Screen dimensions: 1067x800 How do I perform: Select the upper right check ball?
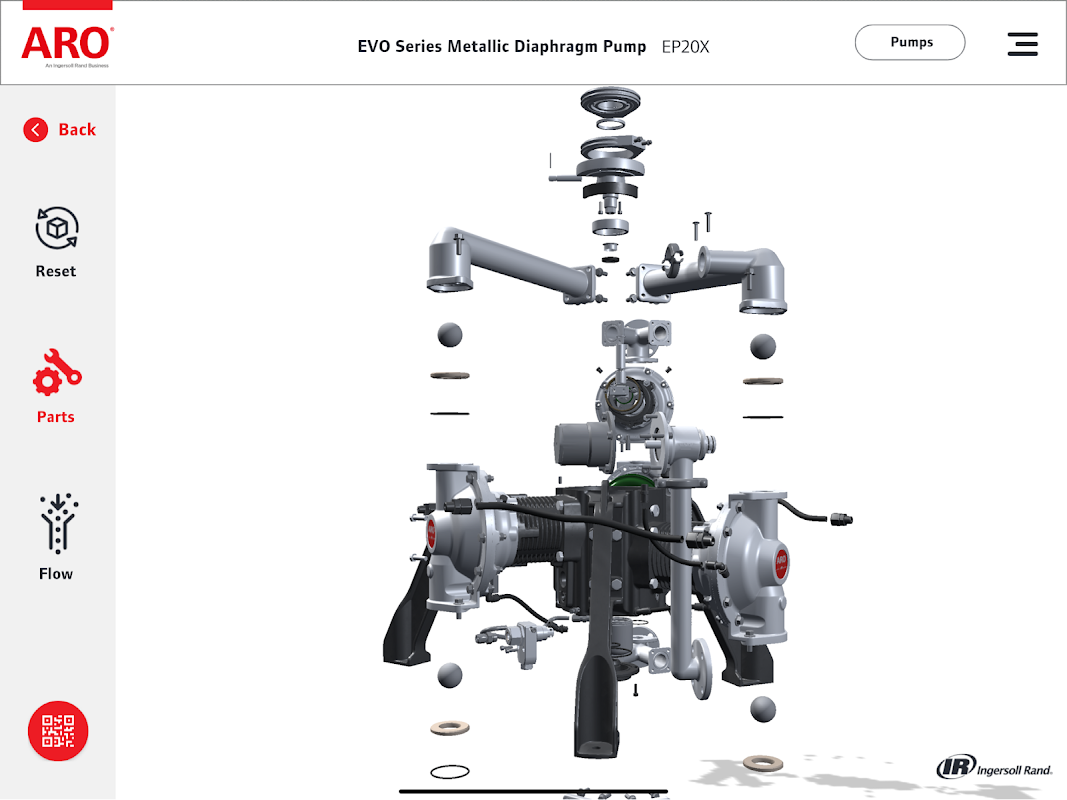tap(763, 346)
